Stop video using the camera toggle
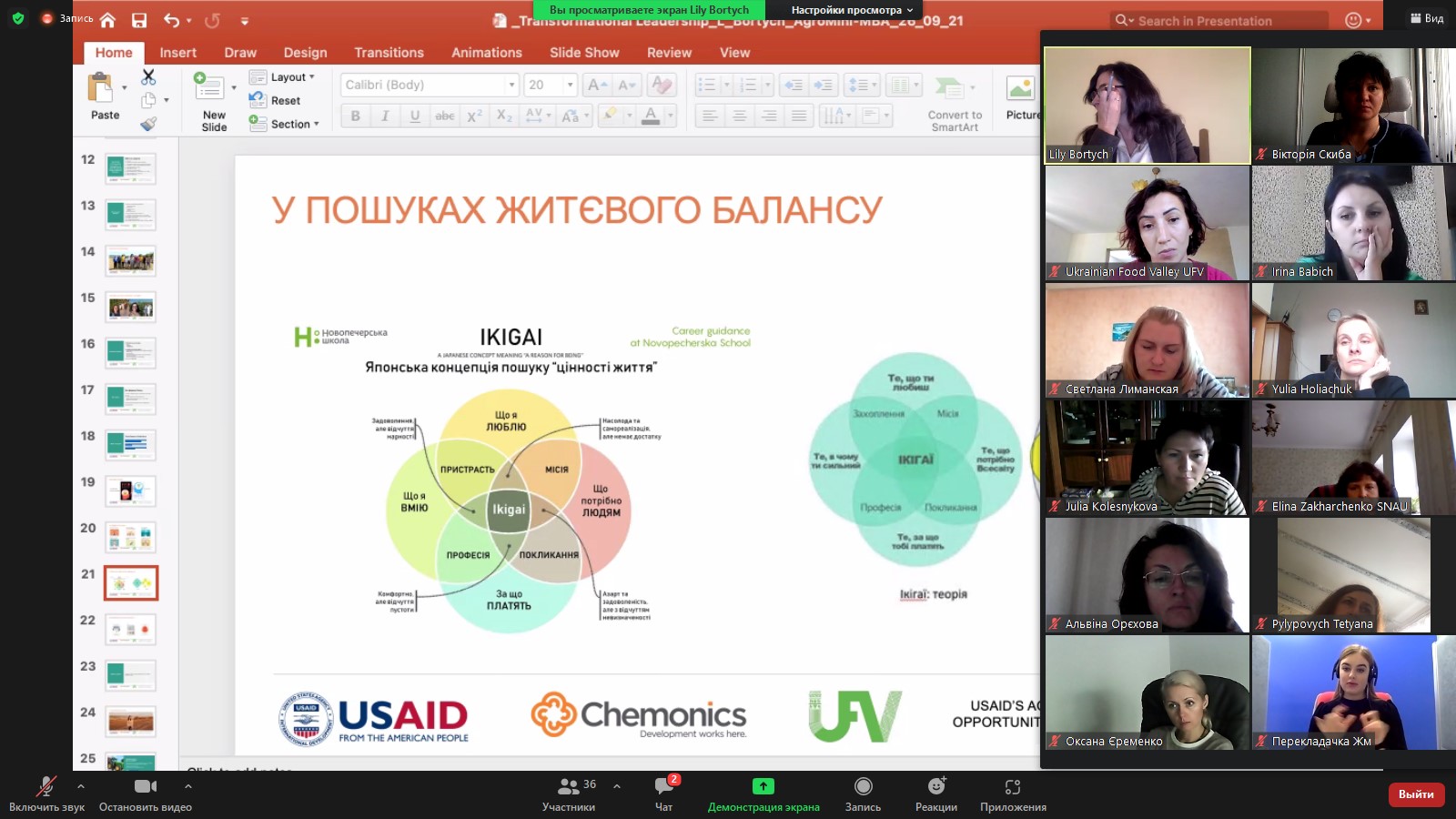Viewport: 1456px width, 819px height. (145, 786)
